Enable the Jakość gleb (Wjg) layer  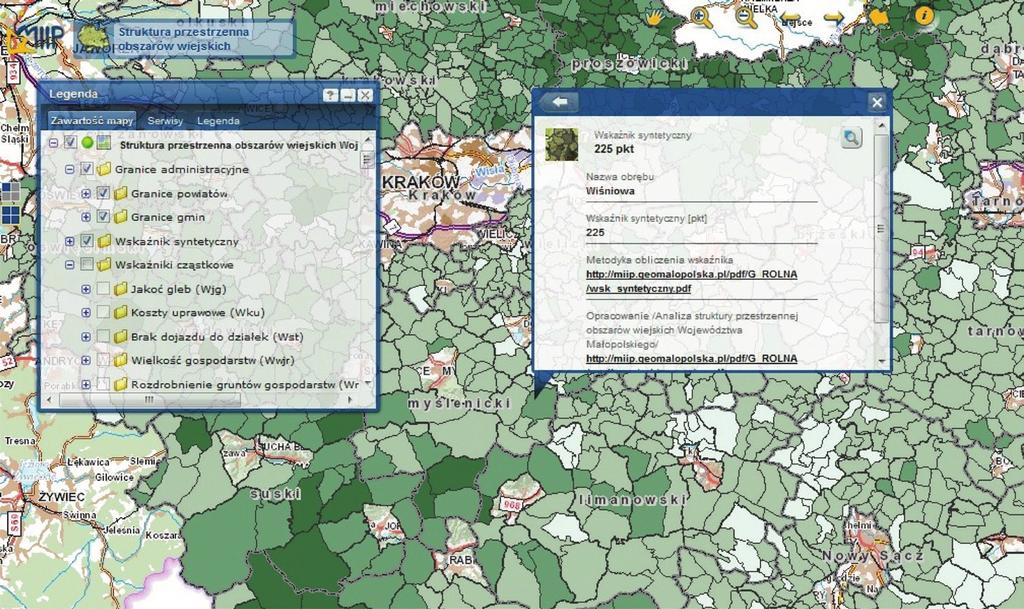point(103,289)
